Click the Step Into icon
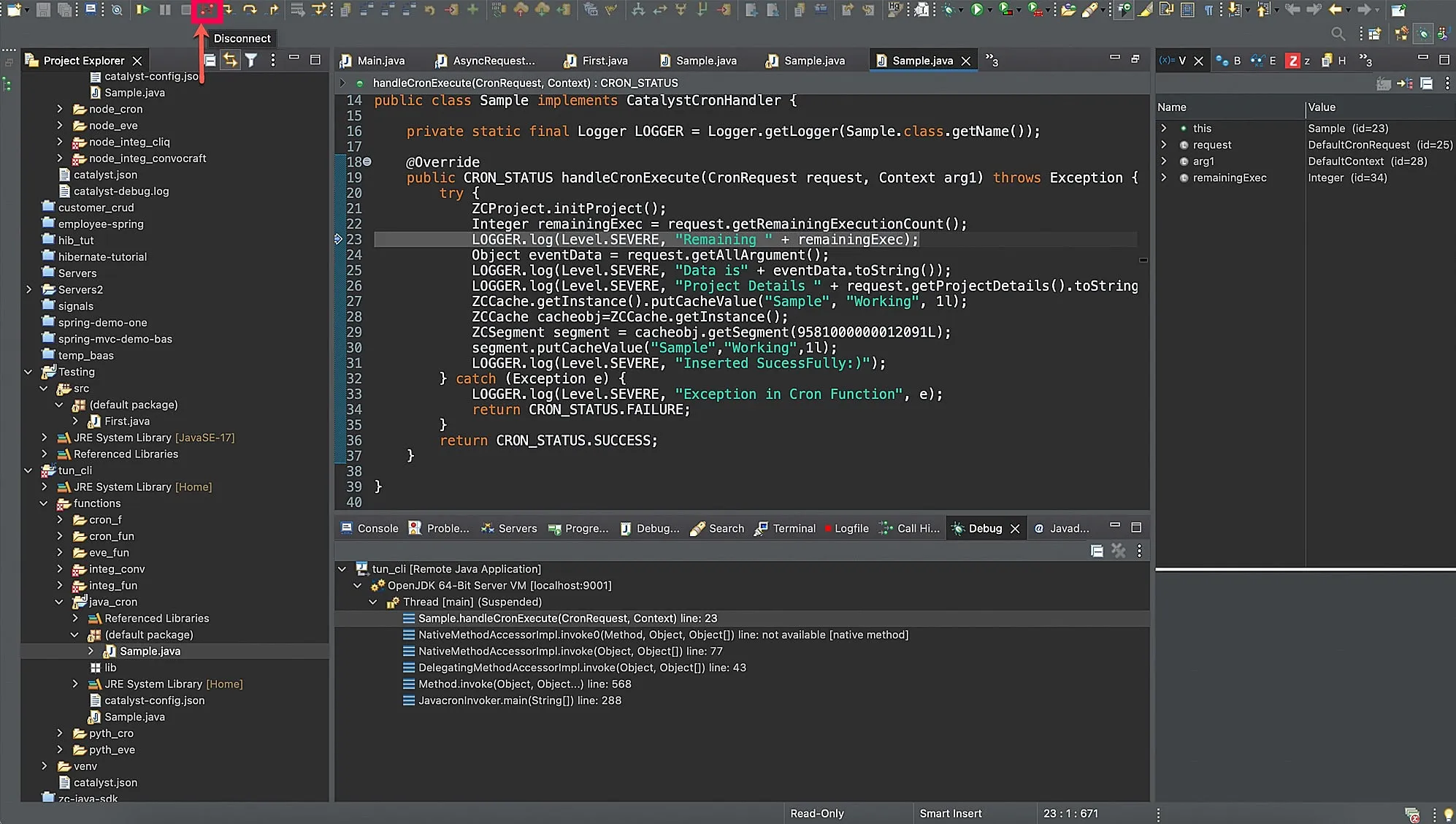 point(228,10)
